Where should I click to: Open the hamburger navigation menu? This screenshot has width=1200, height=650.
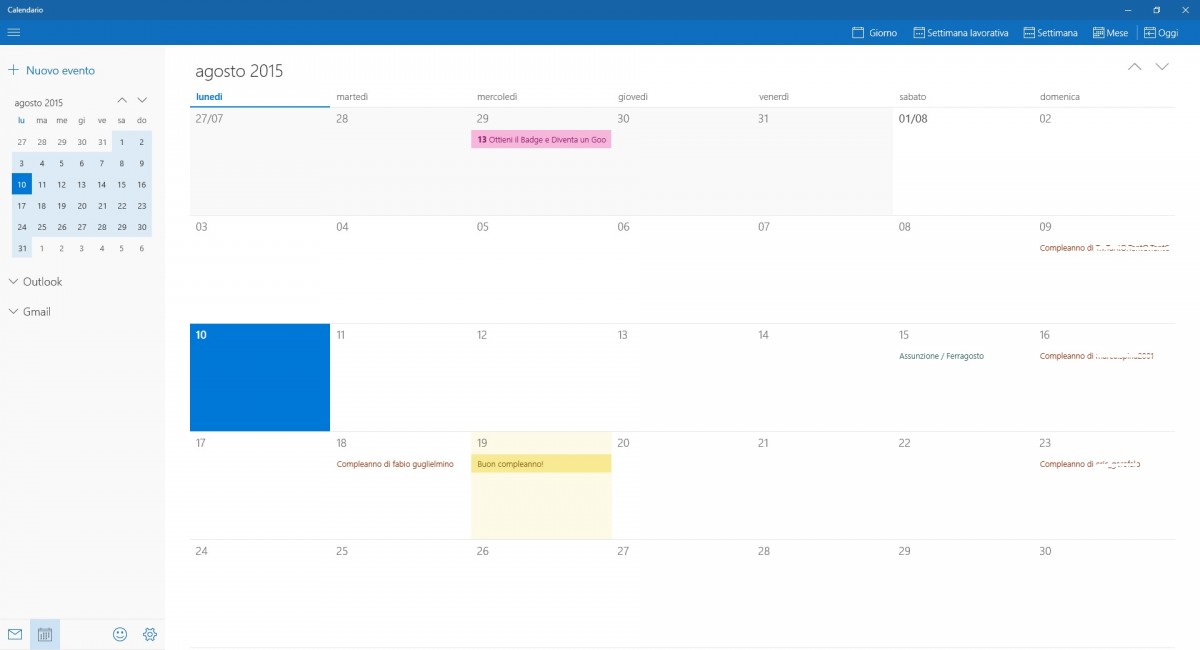point(14,33)
